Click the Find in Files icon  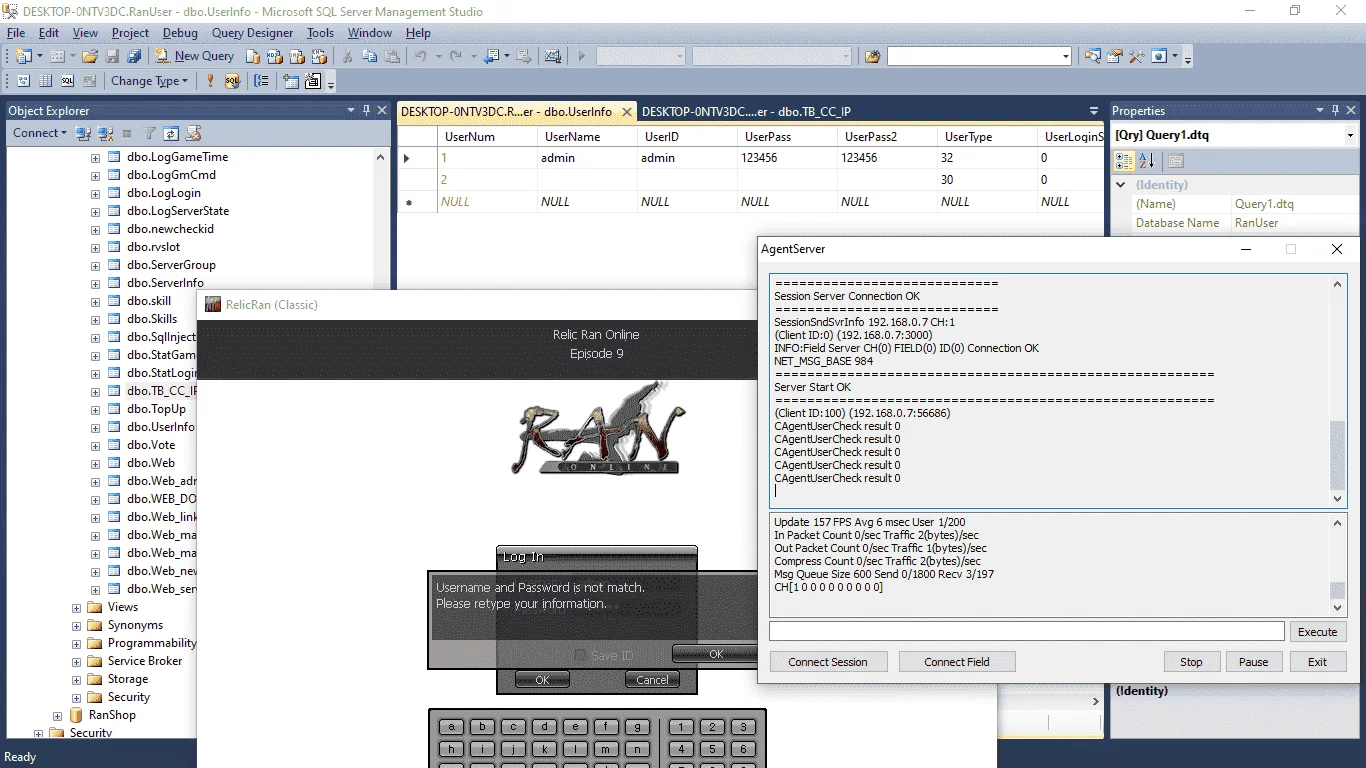point(873,56)
